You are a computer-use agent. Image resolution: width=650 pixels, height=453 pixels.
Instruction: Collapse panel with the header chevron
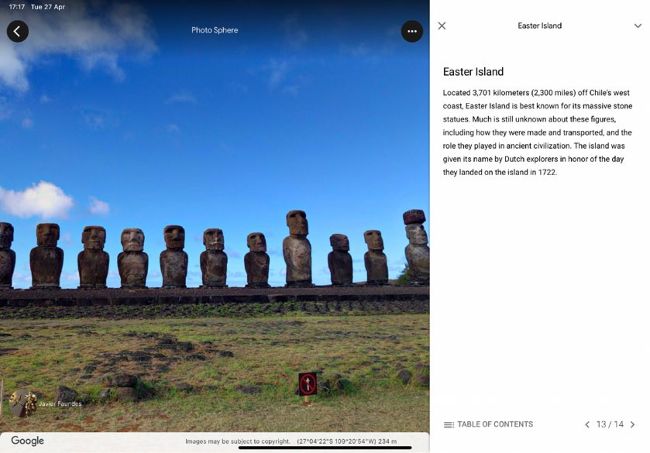[x=638, y=26]
